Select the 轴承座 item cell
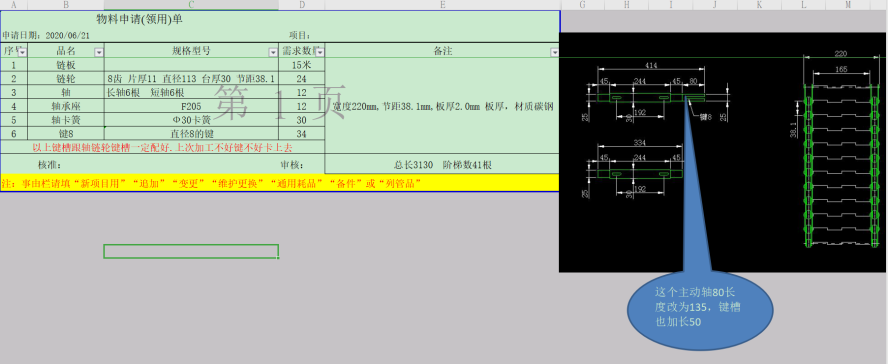 66,106
